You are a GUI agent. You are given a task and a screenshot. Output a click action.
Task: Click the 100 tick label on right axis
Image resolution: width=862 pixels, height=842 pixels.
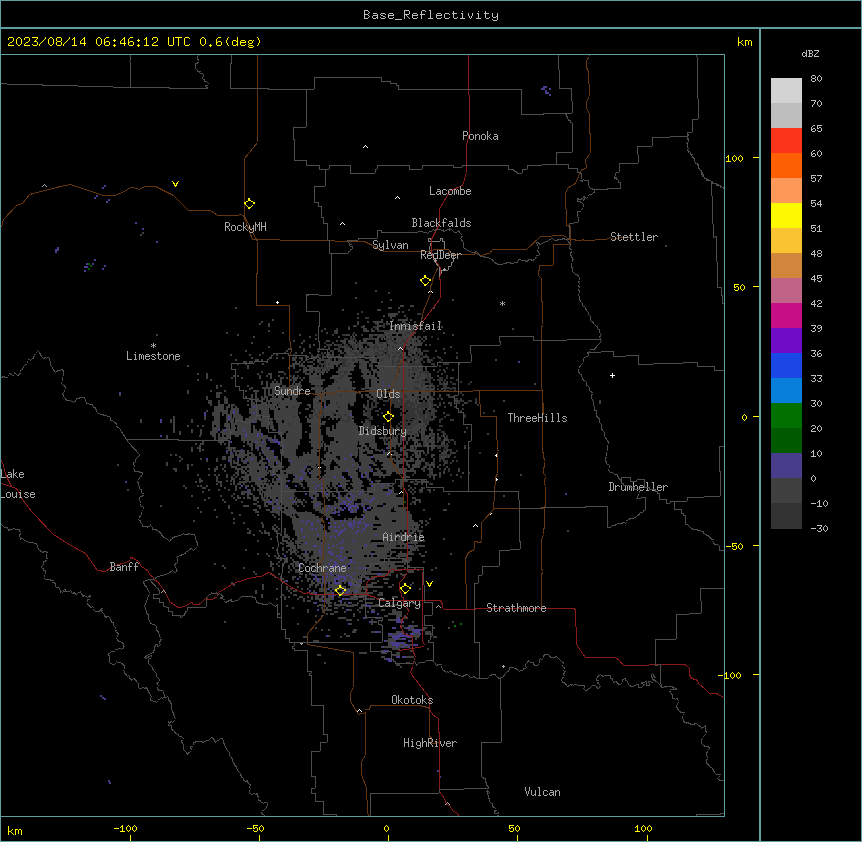[x=734, y=158]
